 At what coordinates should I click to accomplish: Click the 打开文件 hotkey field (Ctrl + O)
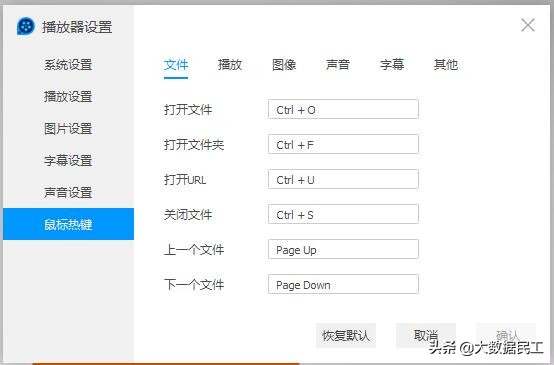pyautogui.click(x=343, y=109)
